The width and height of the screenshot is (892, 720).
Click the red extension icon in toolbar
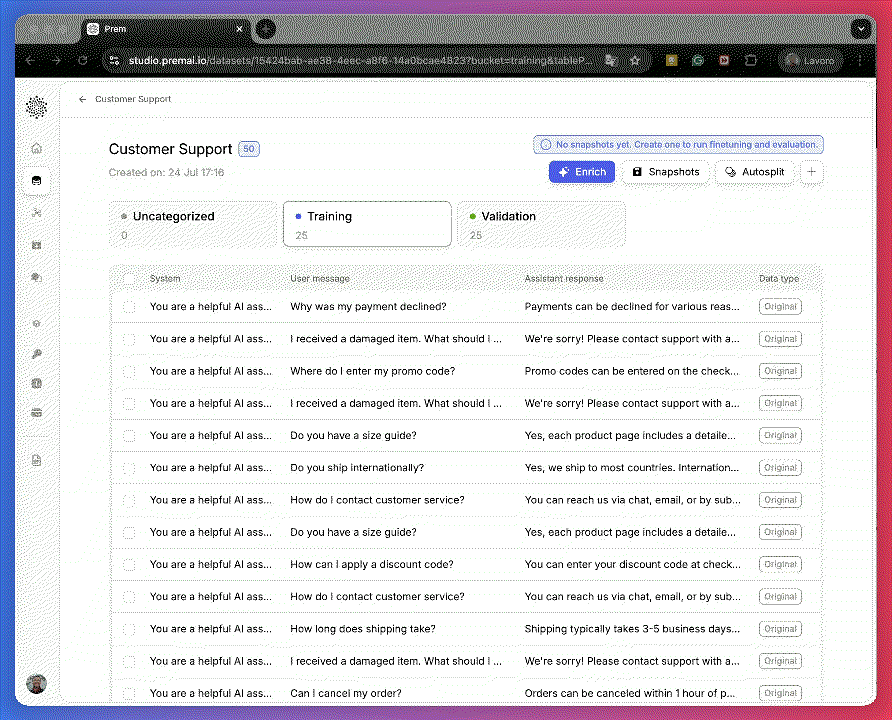pos(724,60)
